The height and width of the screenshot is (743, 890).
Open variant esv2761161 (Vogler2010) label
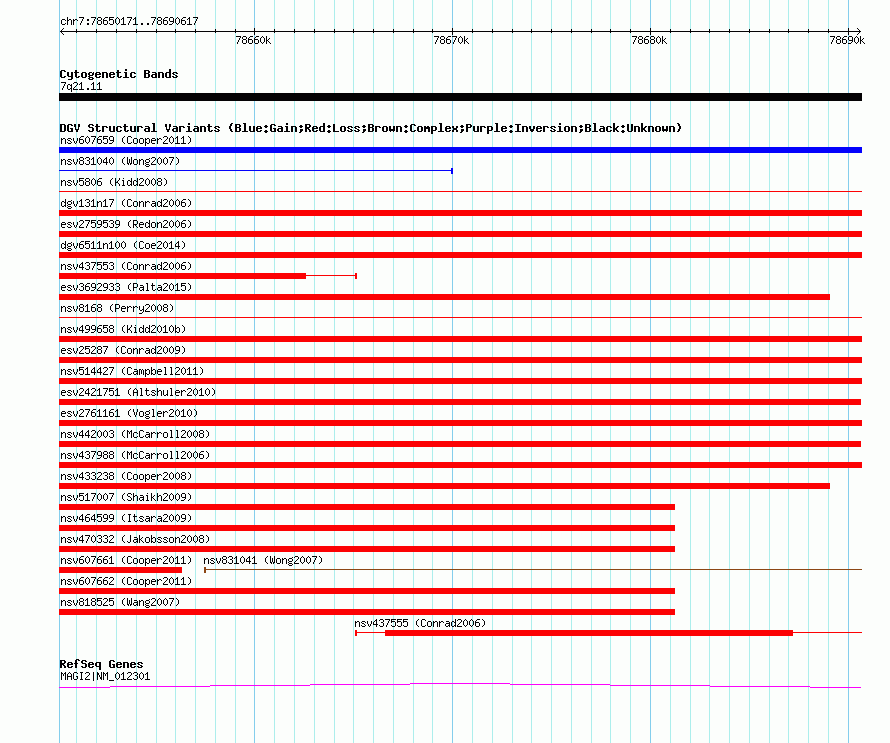pos(129,413)
